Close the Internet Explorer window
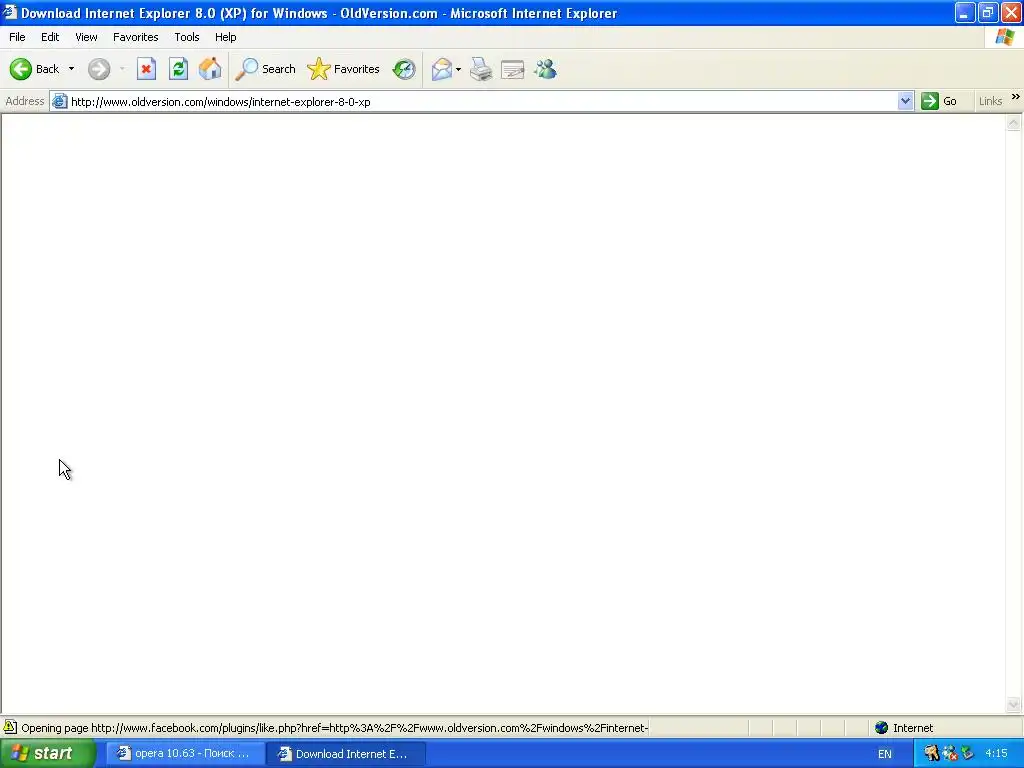 pos(1012,12)
